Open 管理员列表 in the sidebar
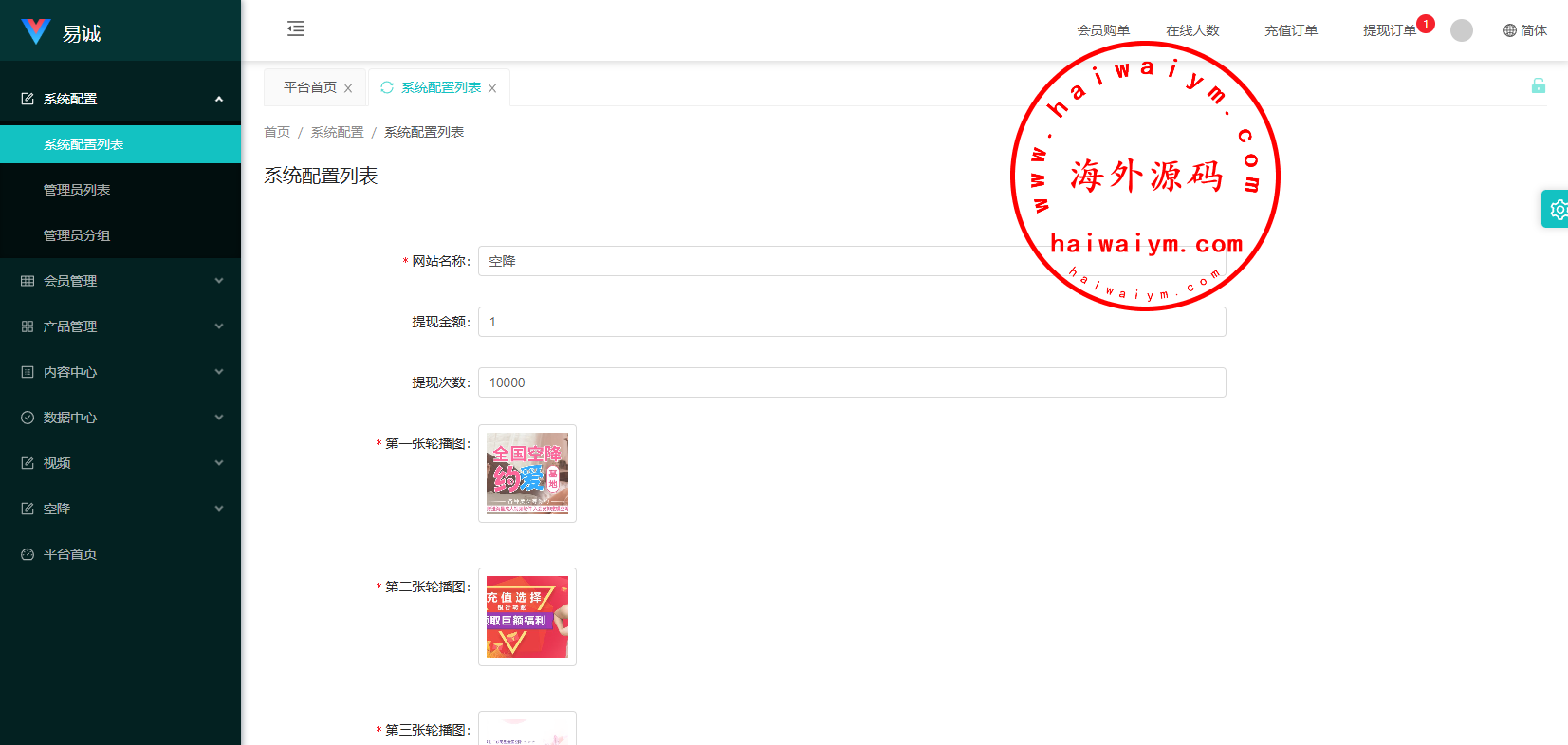 coord(77,190)
